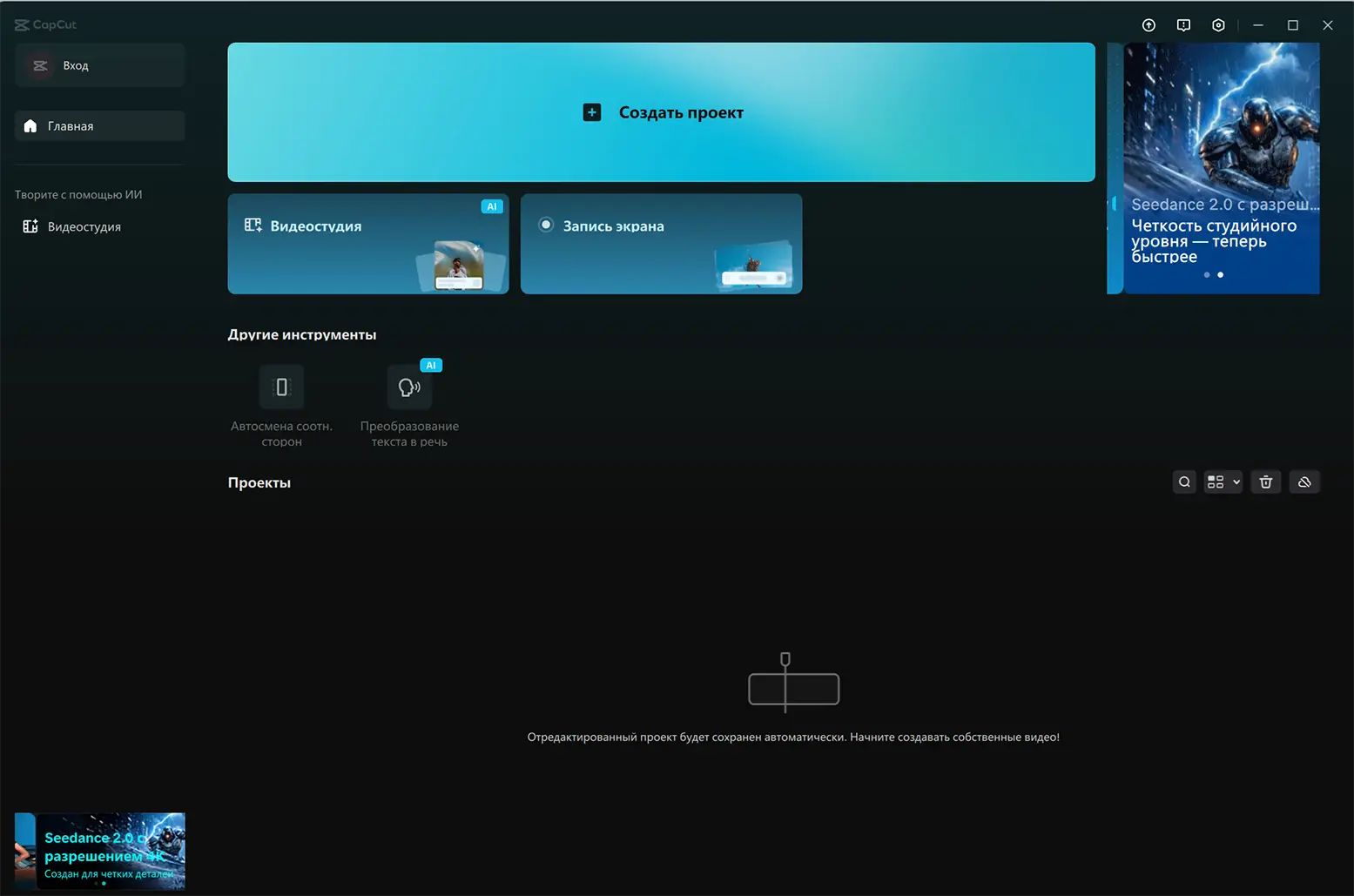Open Преобразование текста в речь tool icon

tap(409, 387)
